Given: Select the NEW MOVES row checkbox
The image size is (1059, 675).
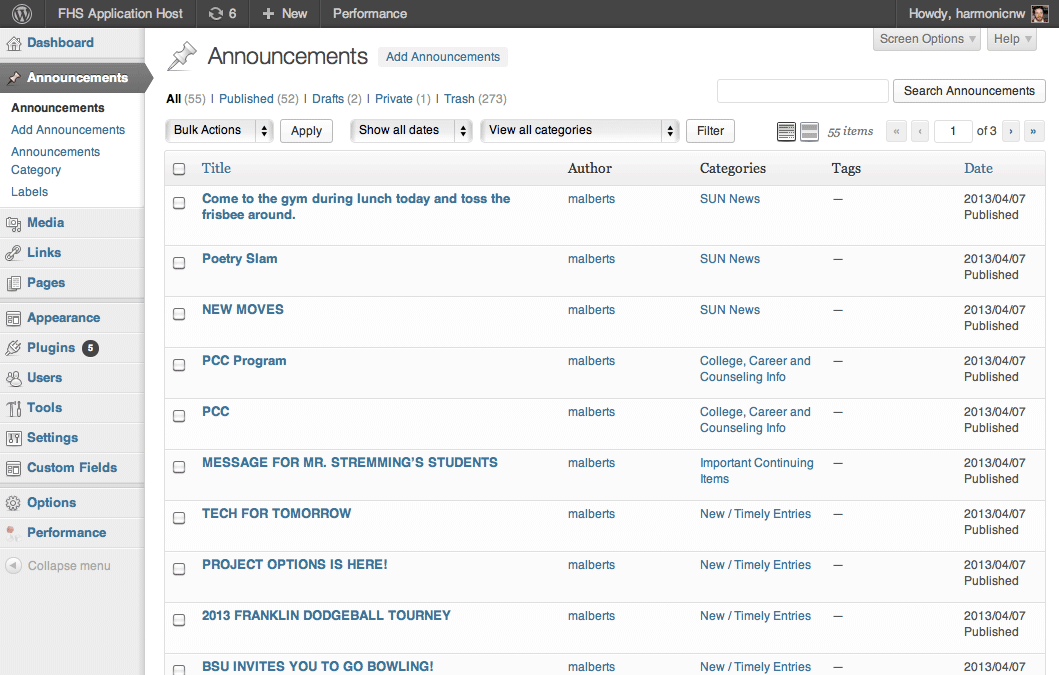Looking at the screenshot, I should click(179, 314).
